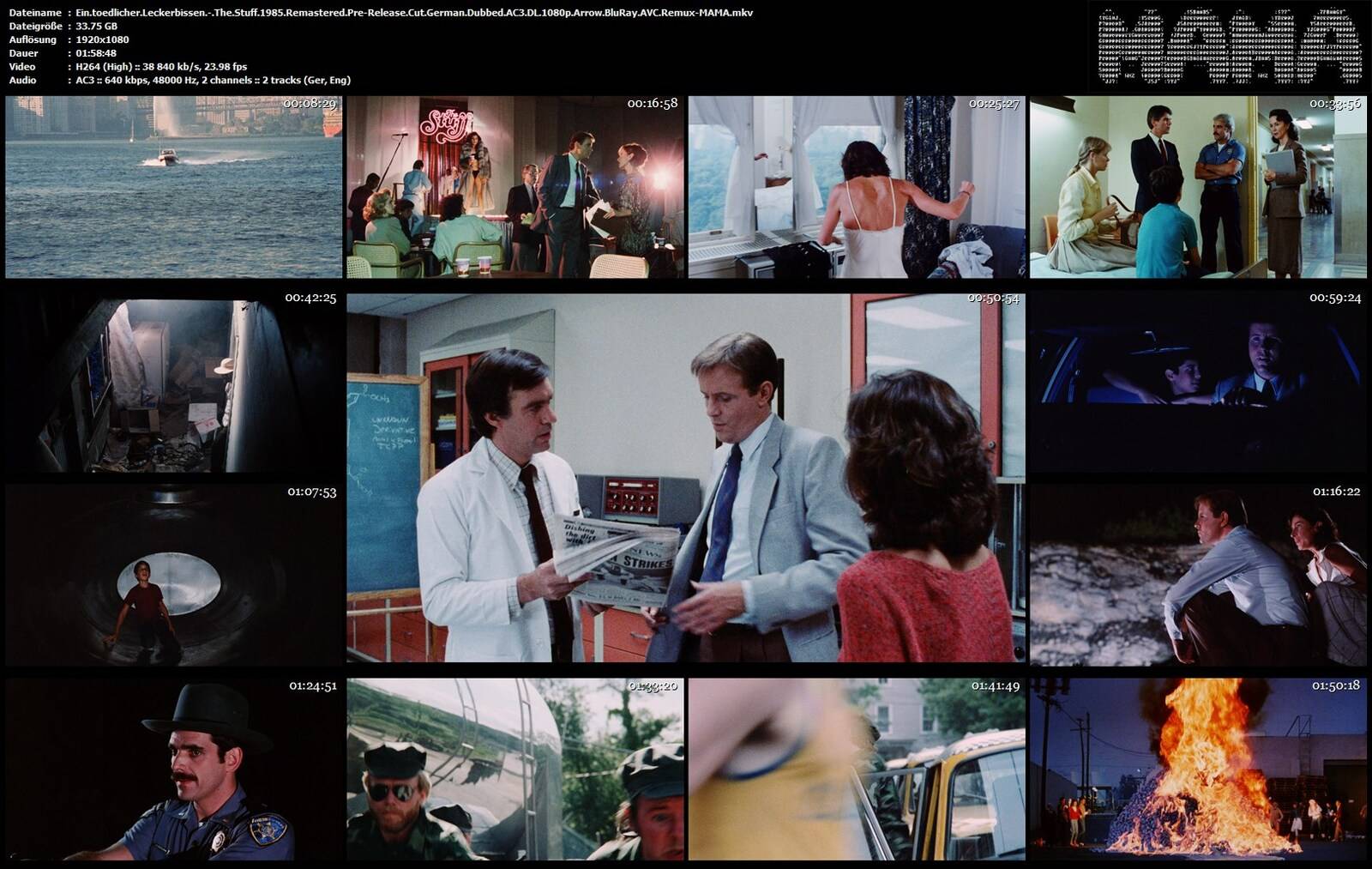Click the large center frame at 00:50:54

tap(686, 478)
